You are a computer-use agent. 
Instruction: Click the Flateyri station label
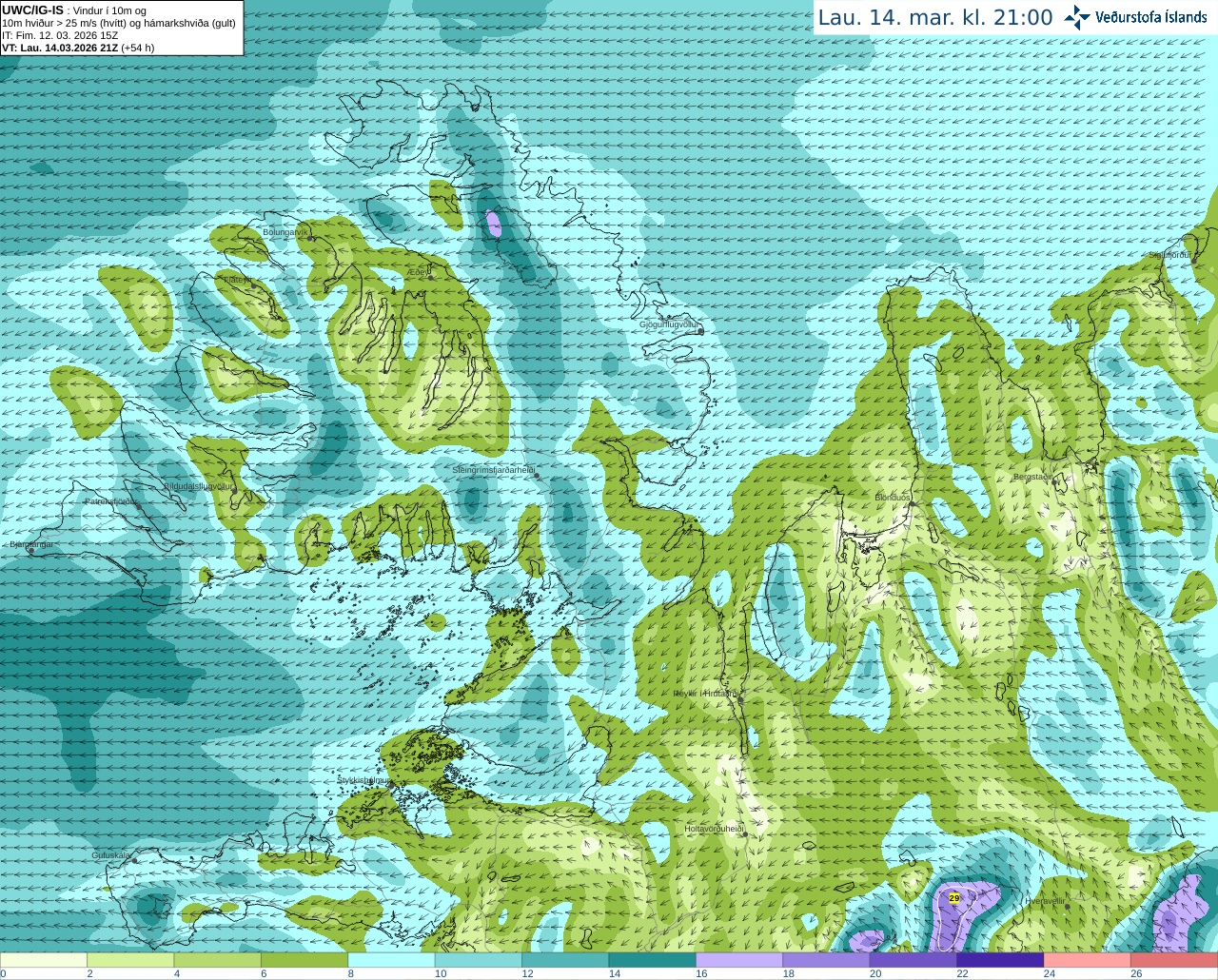pos(238,280)
